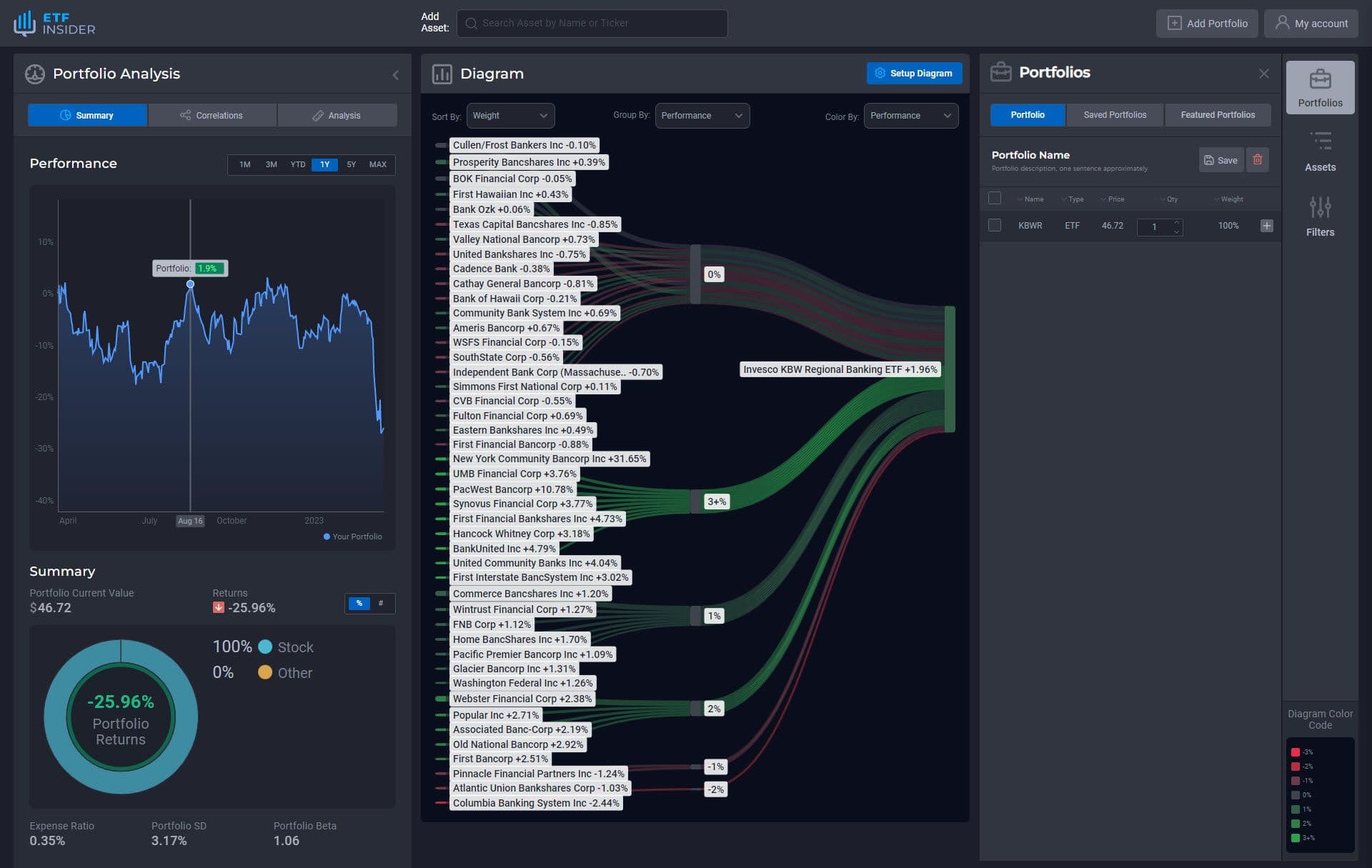Click the Diagram panel chart icon
This screenshot has height=868, width=1372.
point(442,74)
